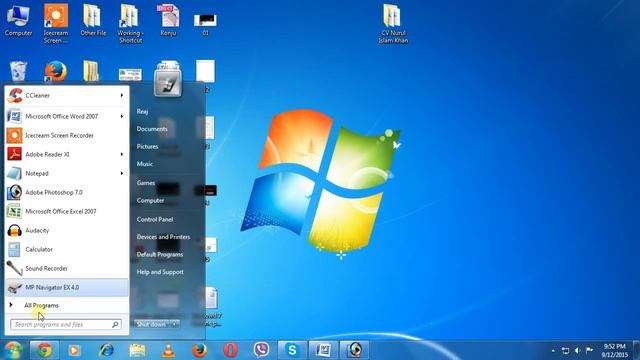Open Icecream Screen Recorder in Start menu
The width and height of the screenshot is (640, 360).
(67, 135)
